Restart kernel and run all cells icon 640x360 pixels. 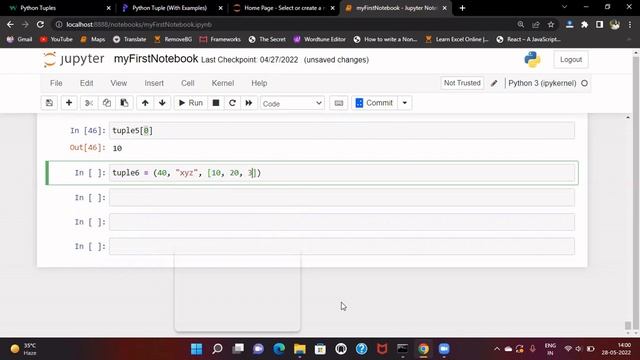click(249, 103)
